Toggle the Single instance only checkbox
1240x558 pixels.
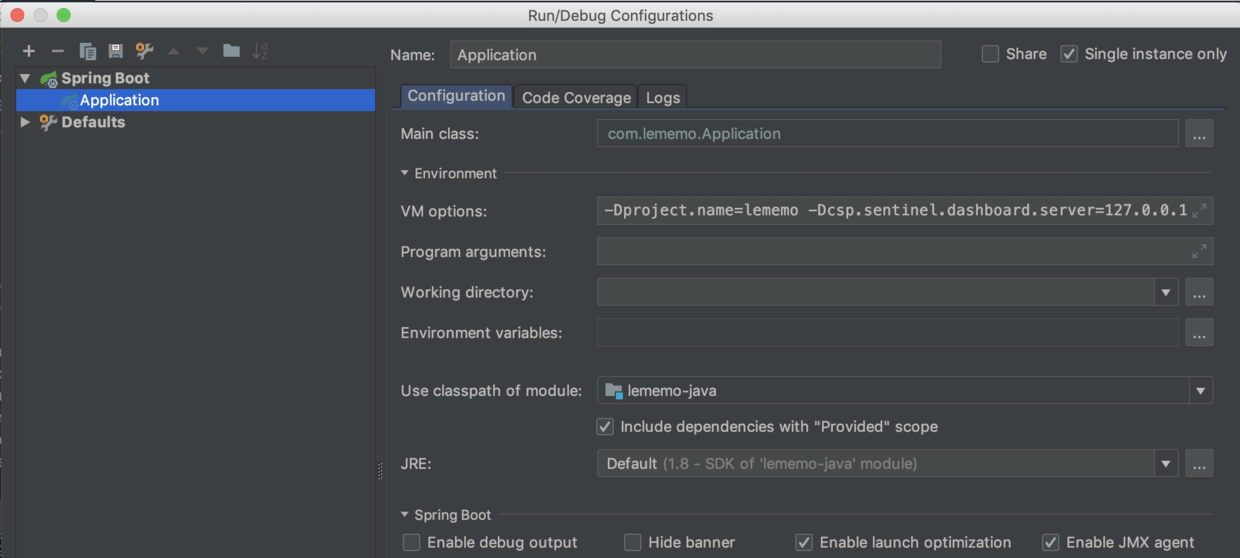tap(1069, 54)
